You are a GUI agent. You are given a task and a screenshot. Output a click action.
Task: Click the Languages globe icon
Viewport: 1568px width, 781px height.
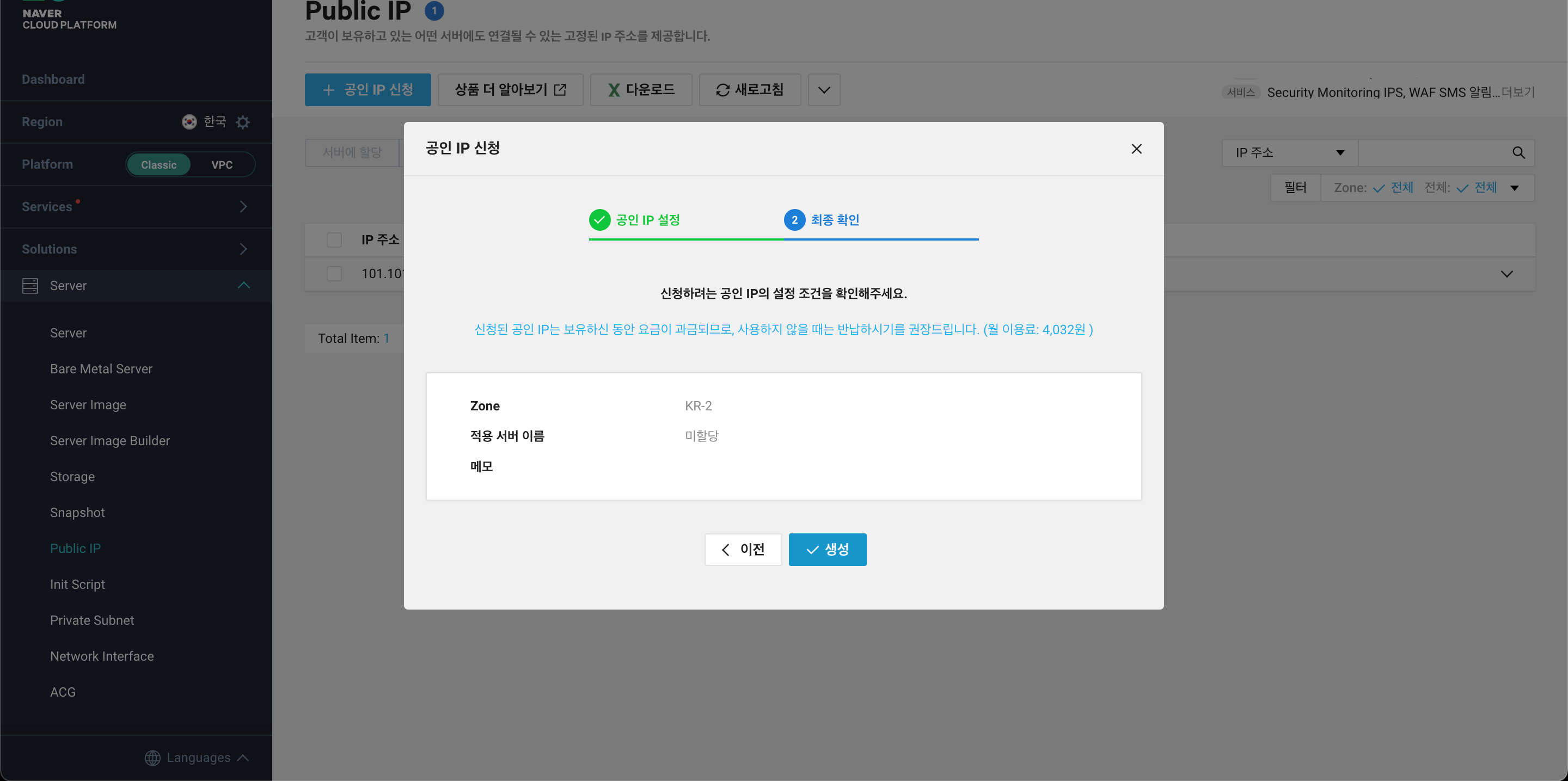click(x=152, y=757)
